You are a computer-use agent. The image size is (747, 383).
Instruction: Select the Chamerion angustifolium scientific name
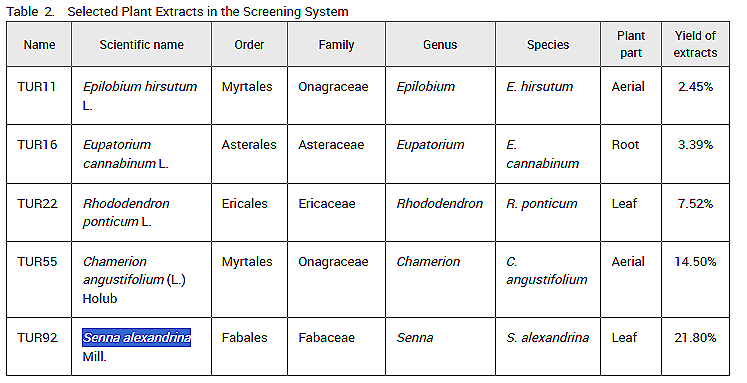pyautogui.click(x=134, y=280)
